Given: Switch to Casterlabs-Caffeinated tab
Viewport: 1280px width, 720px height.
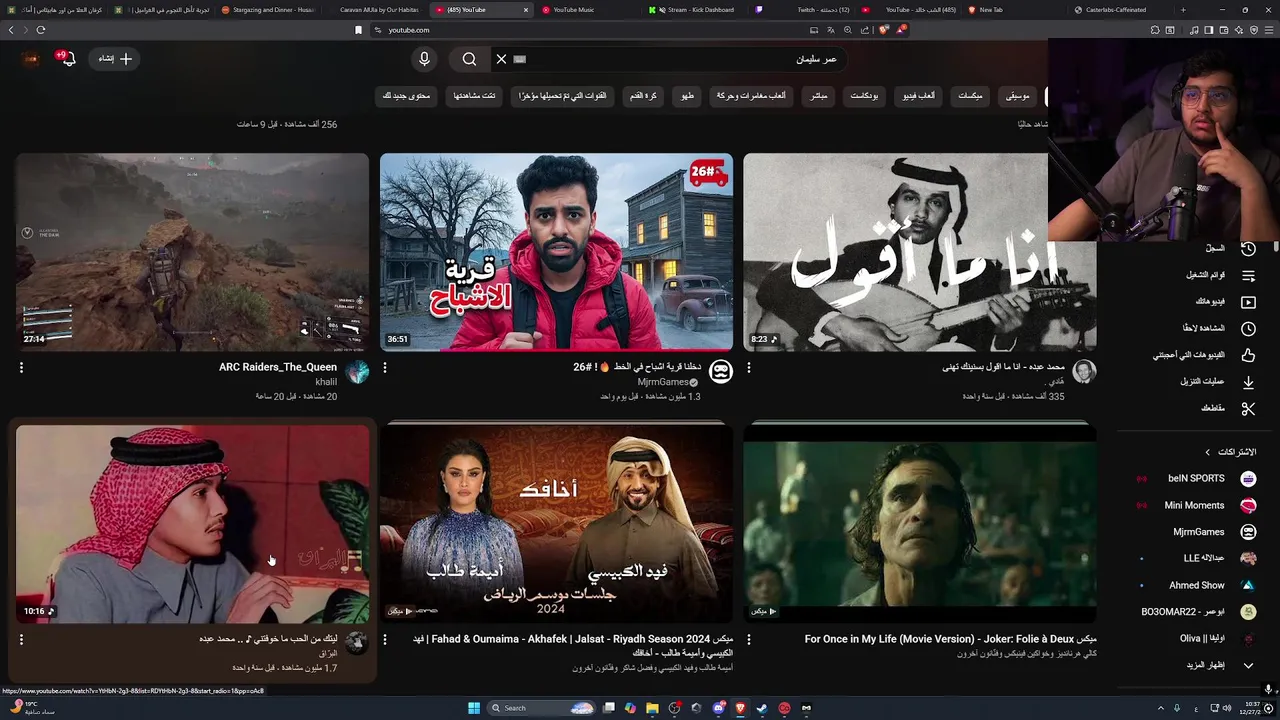Looking at the screenshot, I should pyautogui.click(x=1115, y=10).
